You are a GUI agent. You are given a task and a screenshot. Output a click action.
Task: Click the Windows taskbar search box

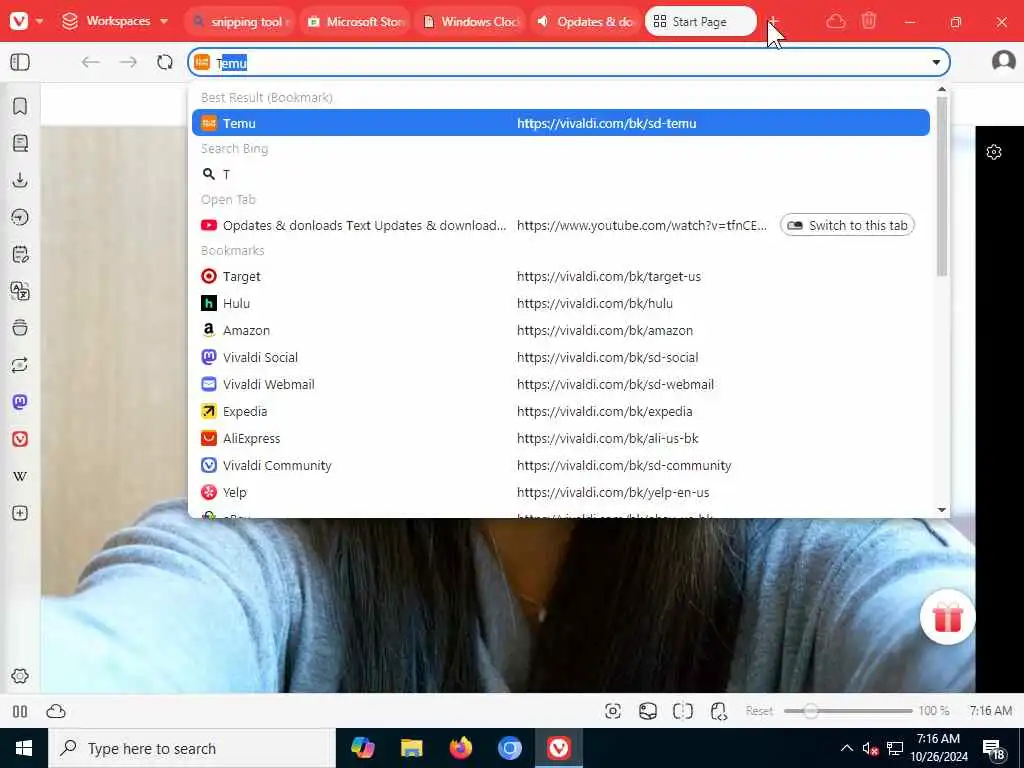pyautogui.click(x=192, y=748)
